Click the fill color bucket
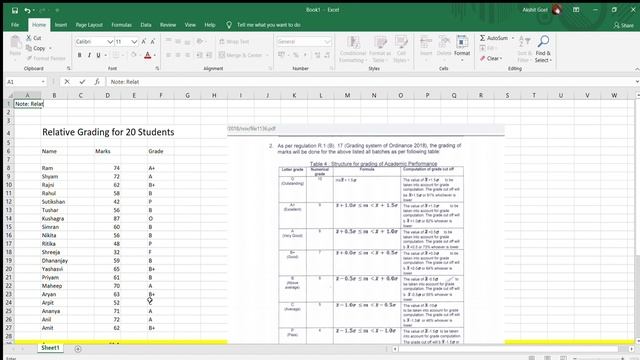Screen dimensions: 640x360 (133, 55)
